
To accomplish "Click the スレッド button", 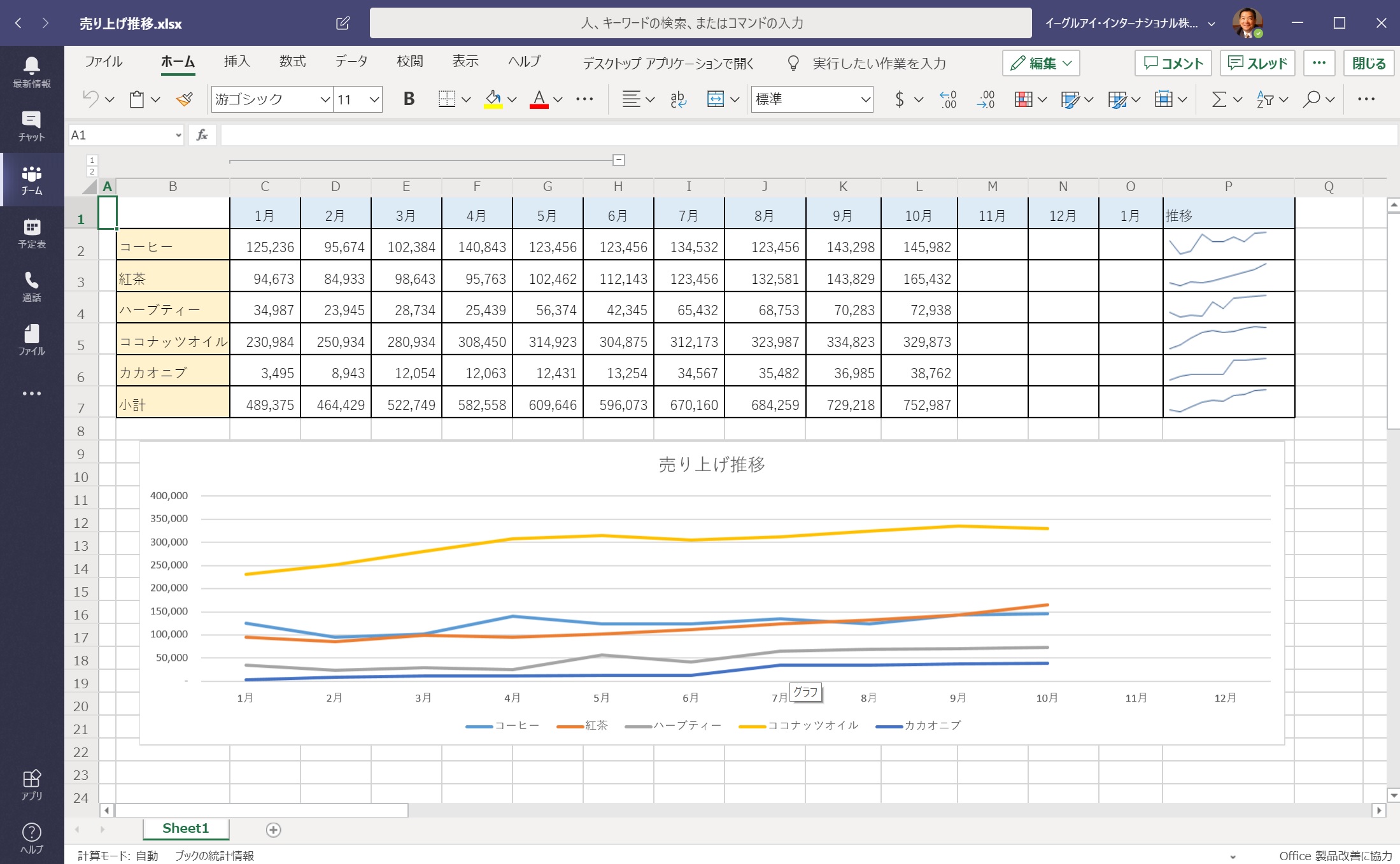I will pyautogui.click(x=1257, y=63).
